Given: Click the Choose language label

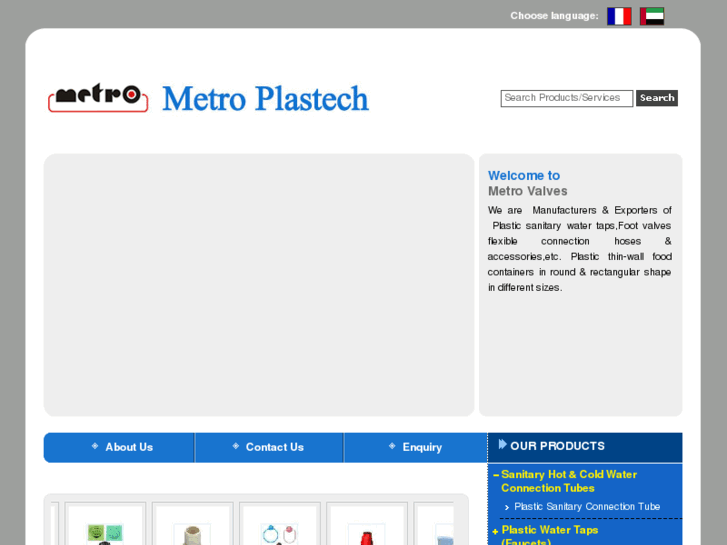Looking at the screenshot, I should pos(555,16).
